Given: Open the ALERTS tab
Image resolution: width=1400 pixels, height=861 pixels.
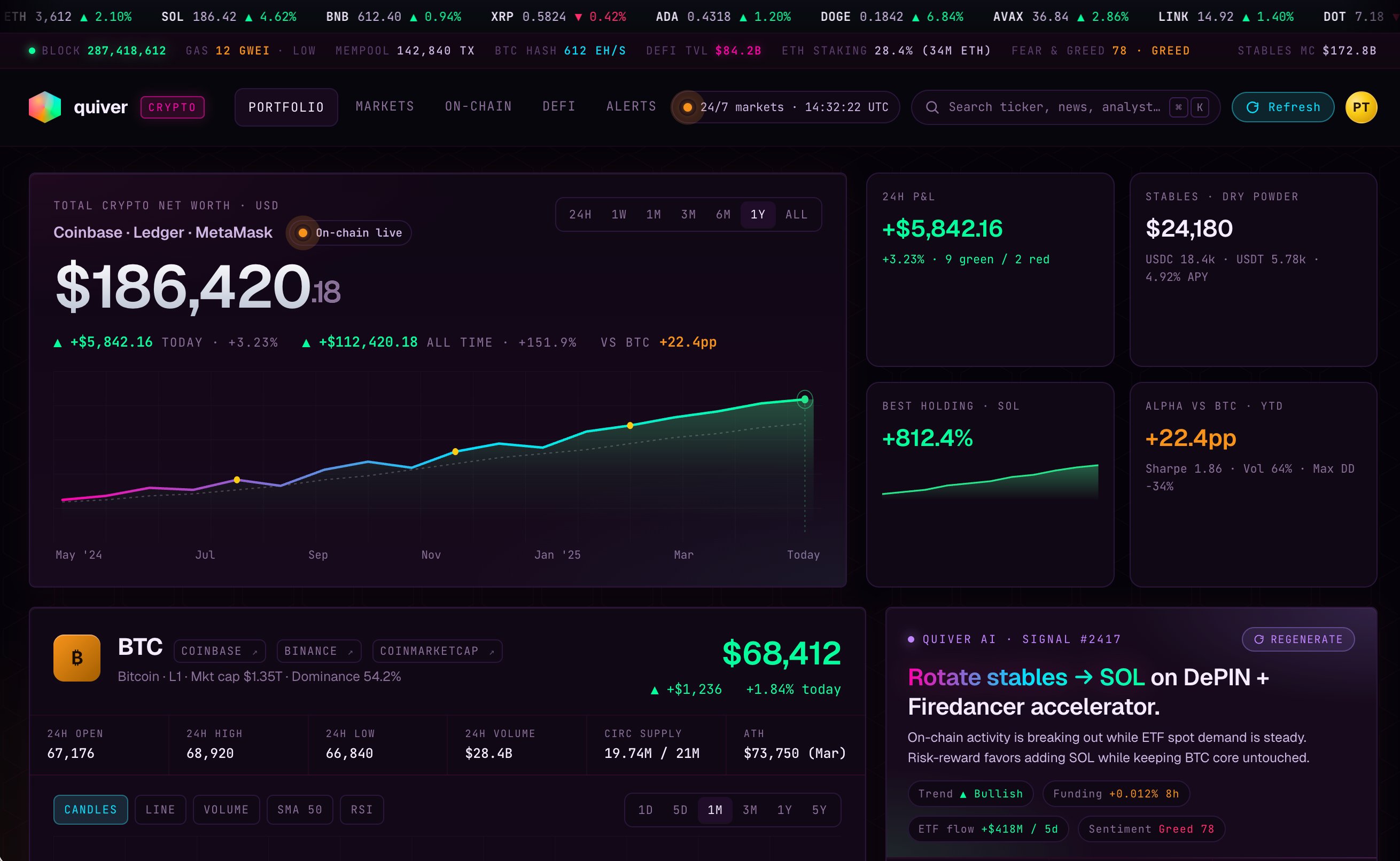Looking at the screenshot, I should point(631,106).
